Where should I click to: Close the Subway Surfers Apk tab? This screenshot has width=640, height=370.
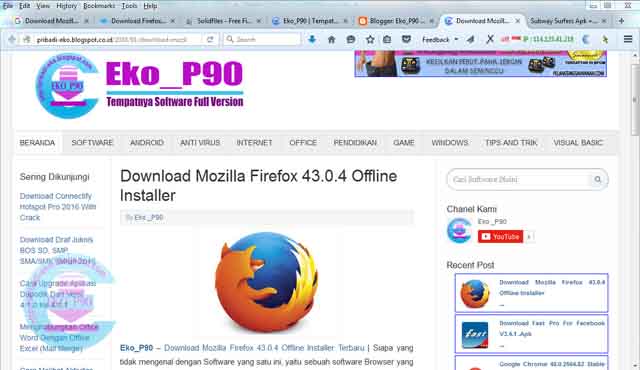(604, 21)
